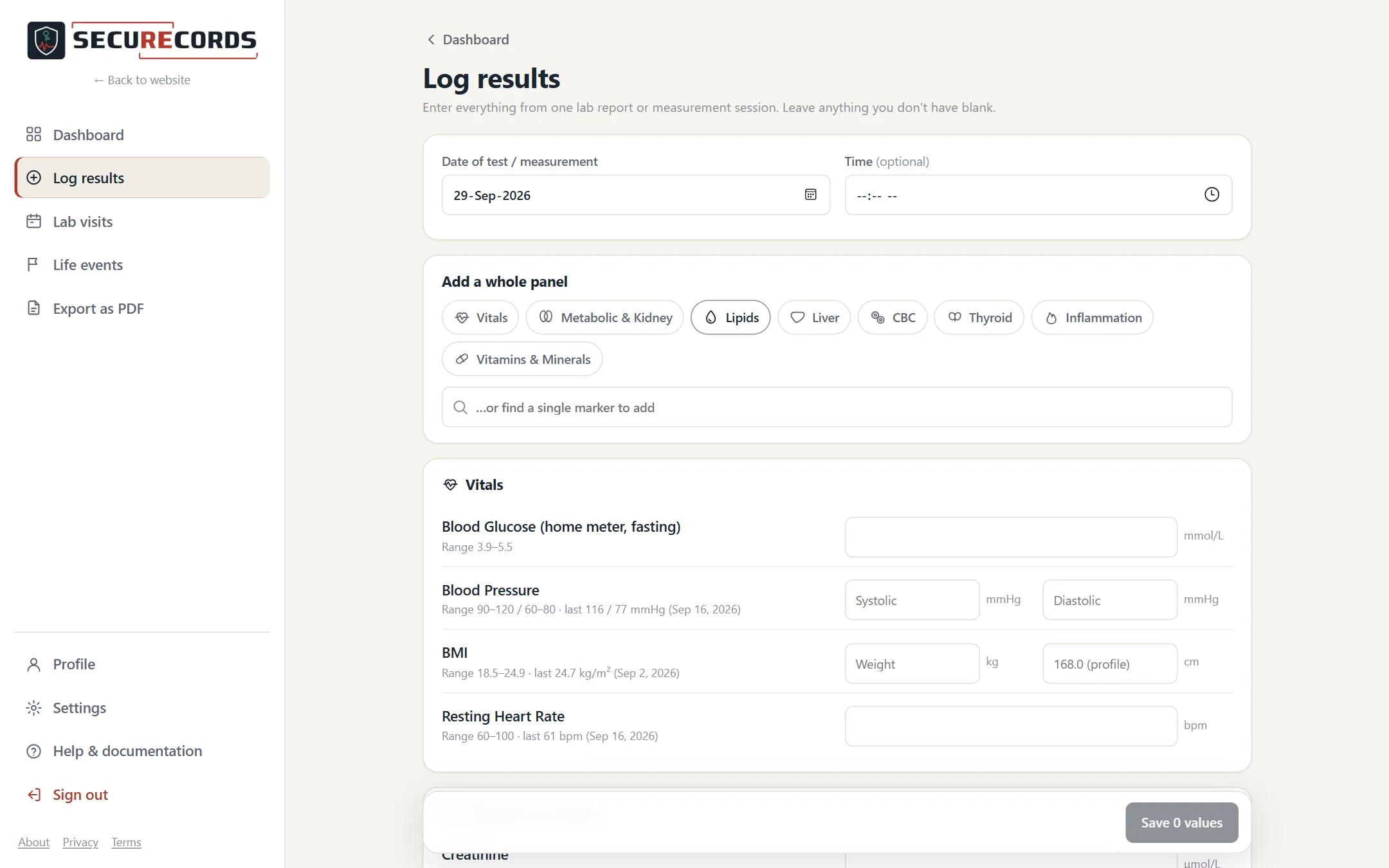Click the Diastolic blood pressure field
The height and width of the screenshot is (868, 1389).
pyautogui.click(x=1110, y=600)
